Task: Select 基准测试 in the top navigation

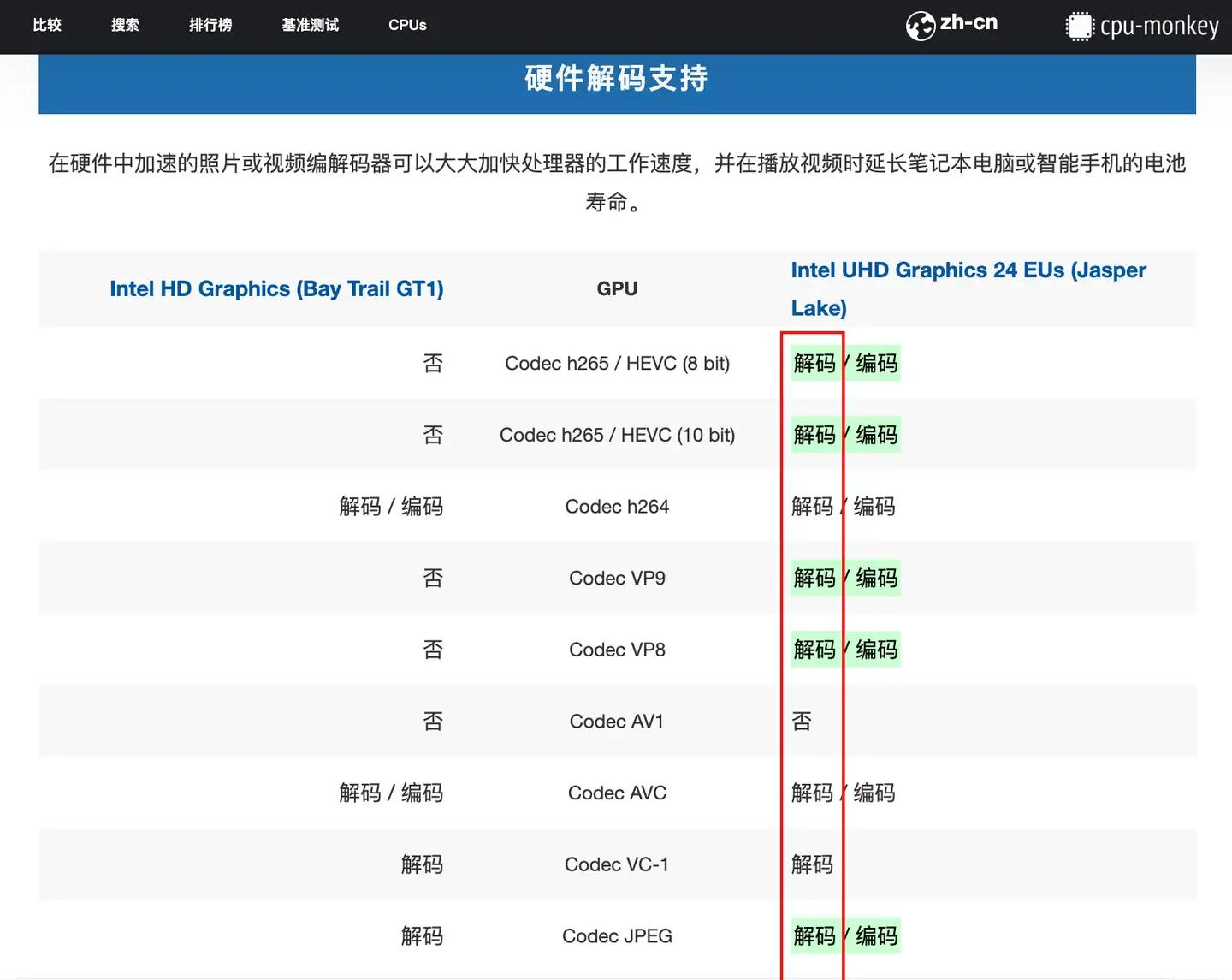Action: pyautogui.click(x=310, y=25)
